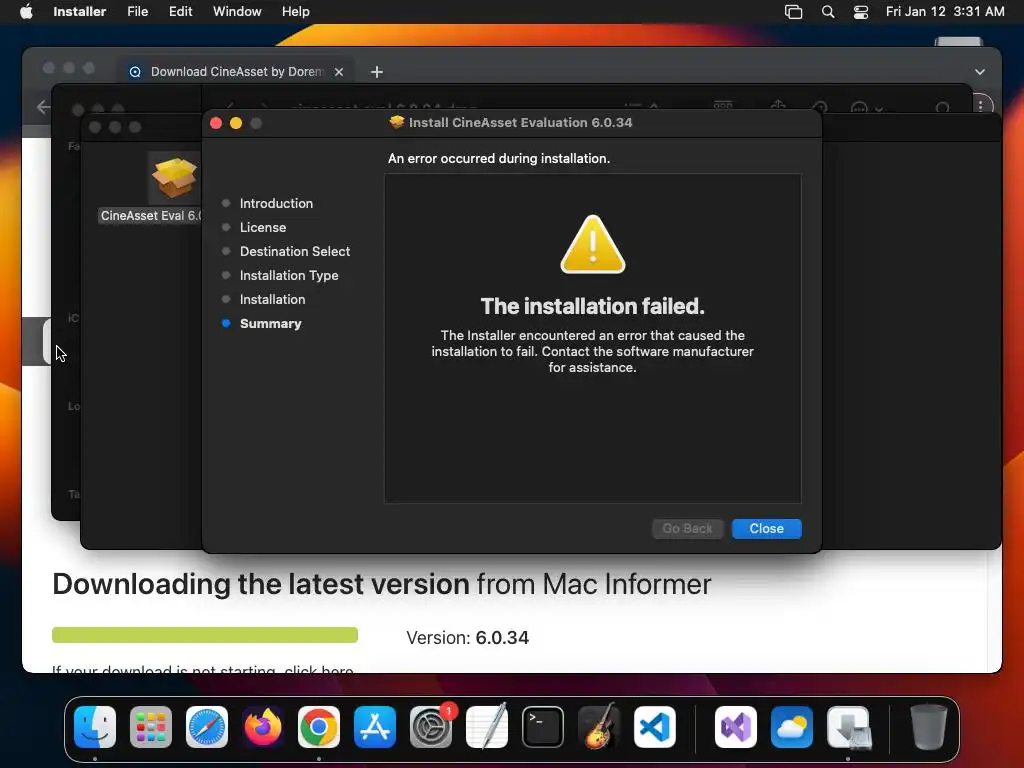This screenshot has width=1024, height=768.
Task: Click the 'click here' download link text
Action: click(x=319, y=669)
